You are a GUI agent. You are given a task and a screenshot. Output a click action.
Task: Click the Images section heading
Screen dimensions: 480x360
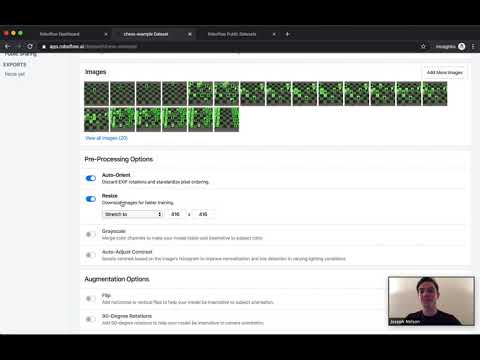(x=95, y=72)
